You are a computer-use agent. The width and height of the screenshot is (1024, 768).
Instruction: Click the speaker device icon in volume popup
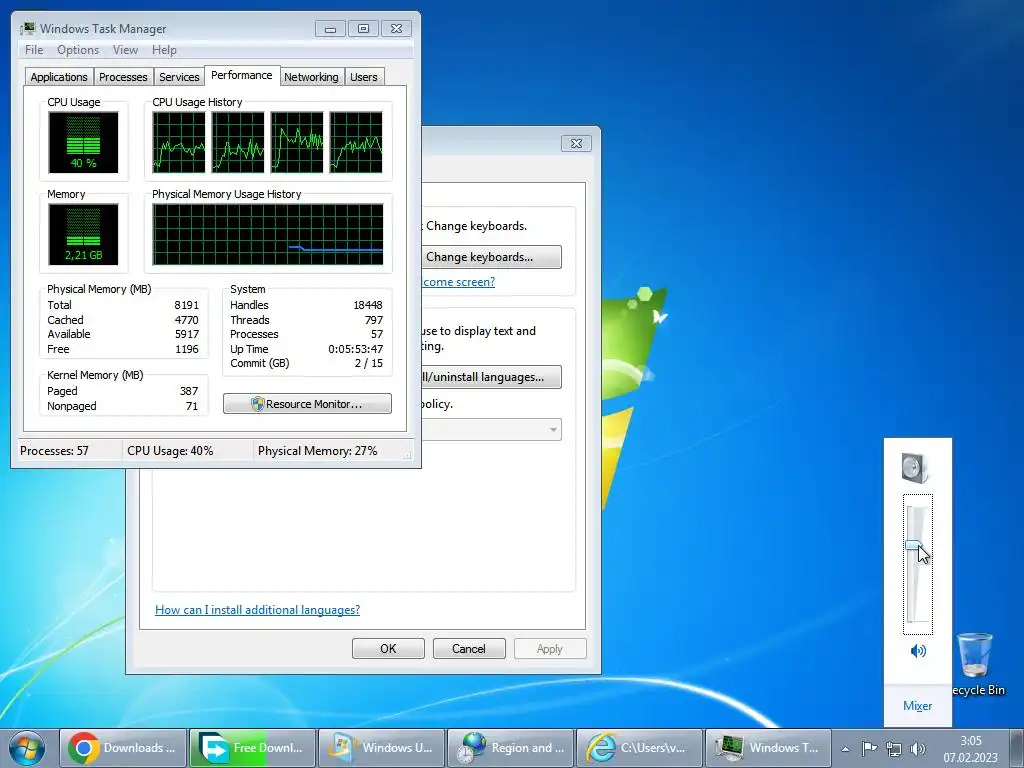pos(916,468)
